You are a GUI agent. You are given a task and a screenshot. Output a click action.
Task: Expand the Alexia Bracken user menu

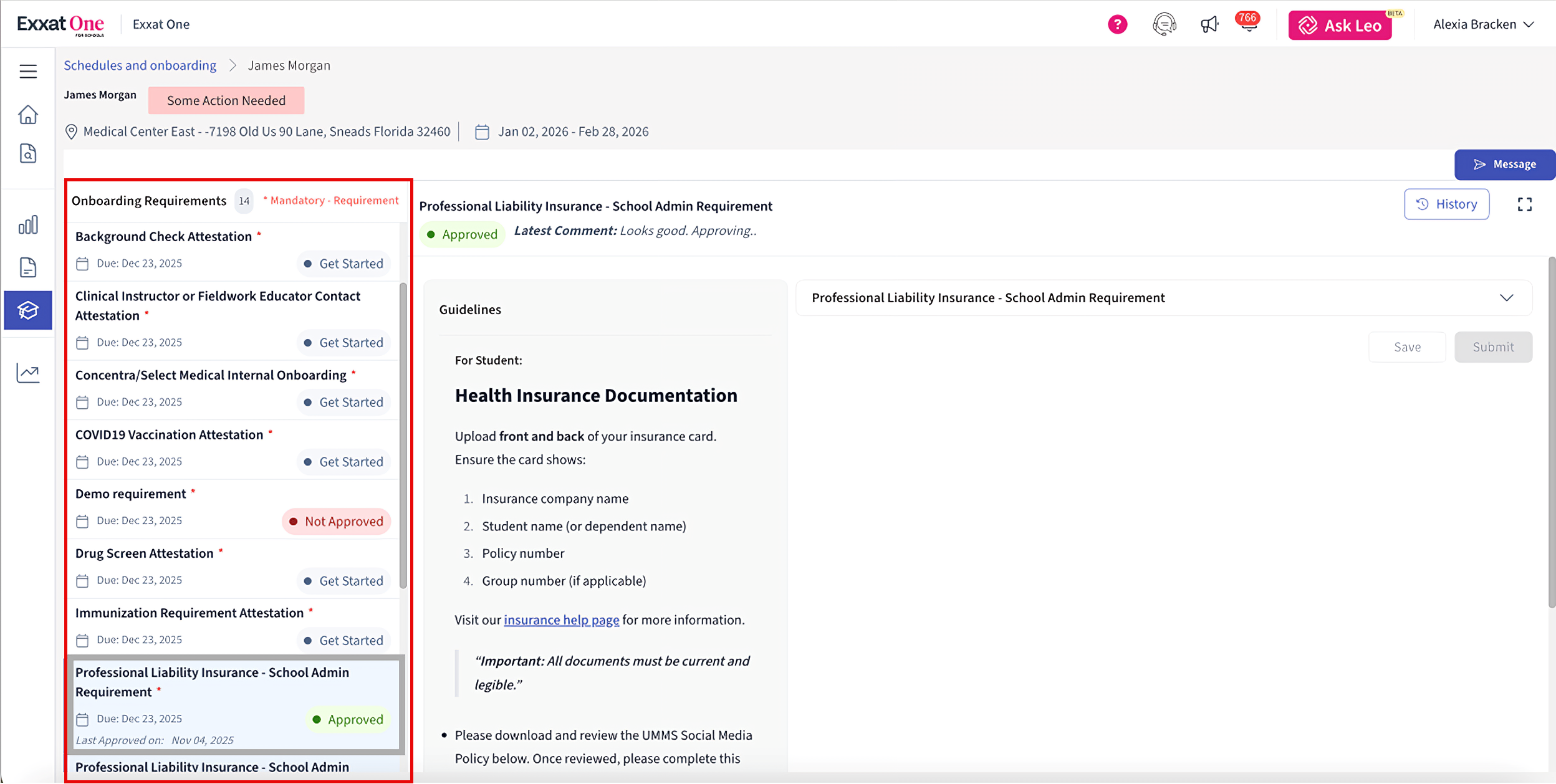pyautogui.click(x=1483, y=25)
